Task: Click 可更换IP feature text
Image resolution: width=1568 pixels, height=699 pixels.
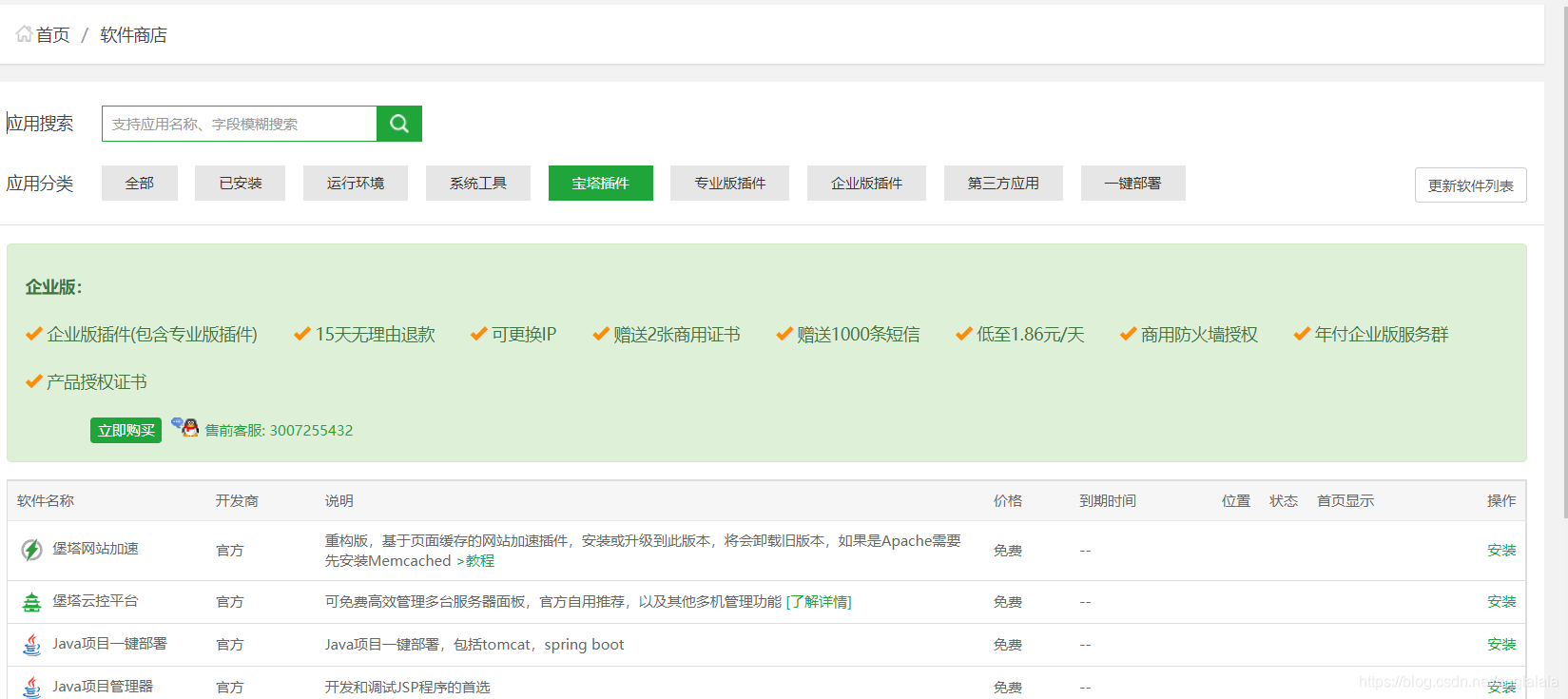Action: [x=524, y=335]
